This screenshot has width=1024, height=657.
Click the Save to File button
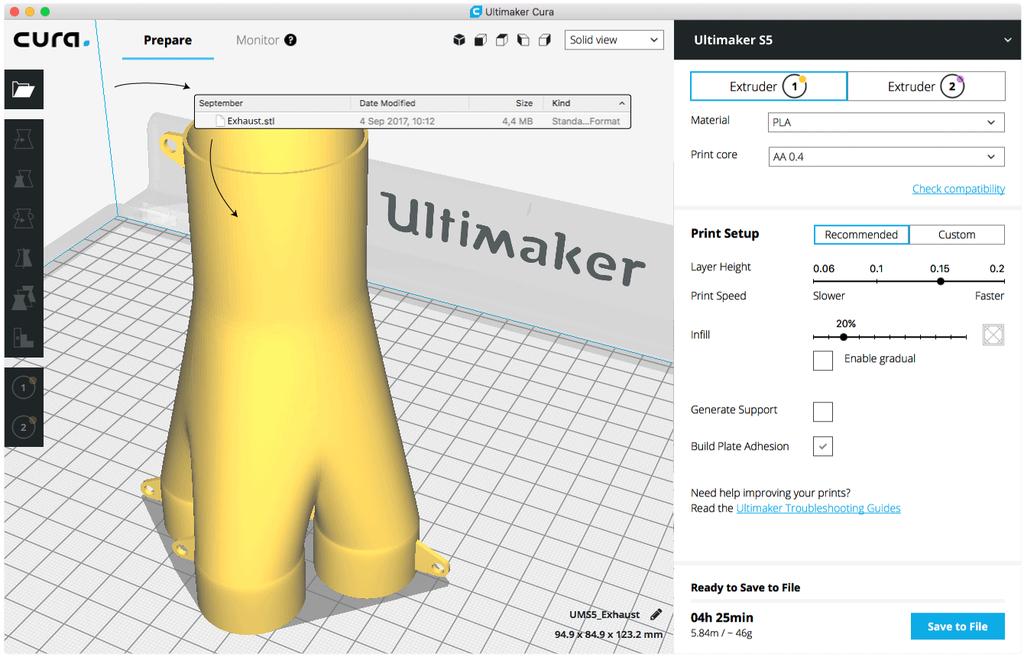957,626
